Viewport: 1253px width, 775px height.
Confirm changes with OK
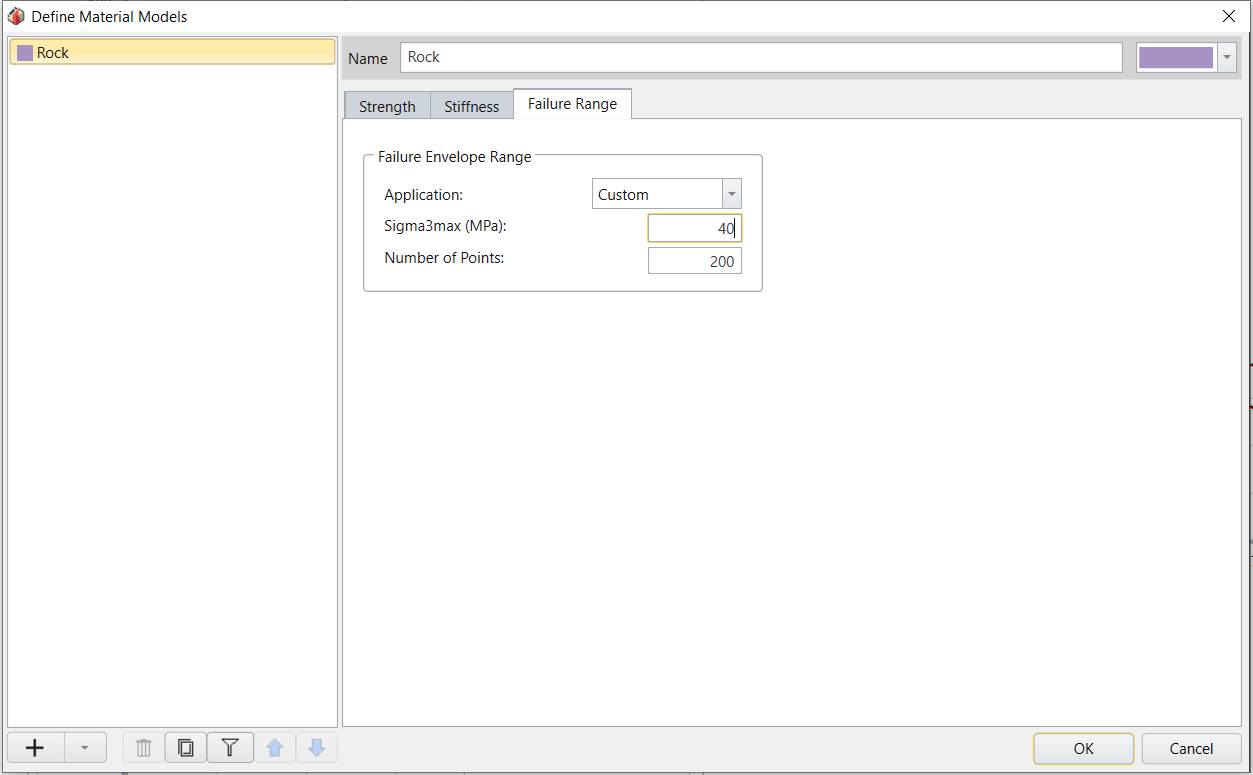pyautogui.click(x=1083, y=748)
